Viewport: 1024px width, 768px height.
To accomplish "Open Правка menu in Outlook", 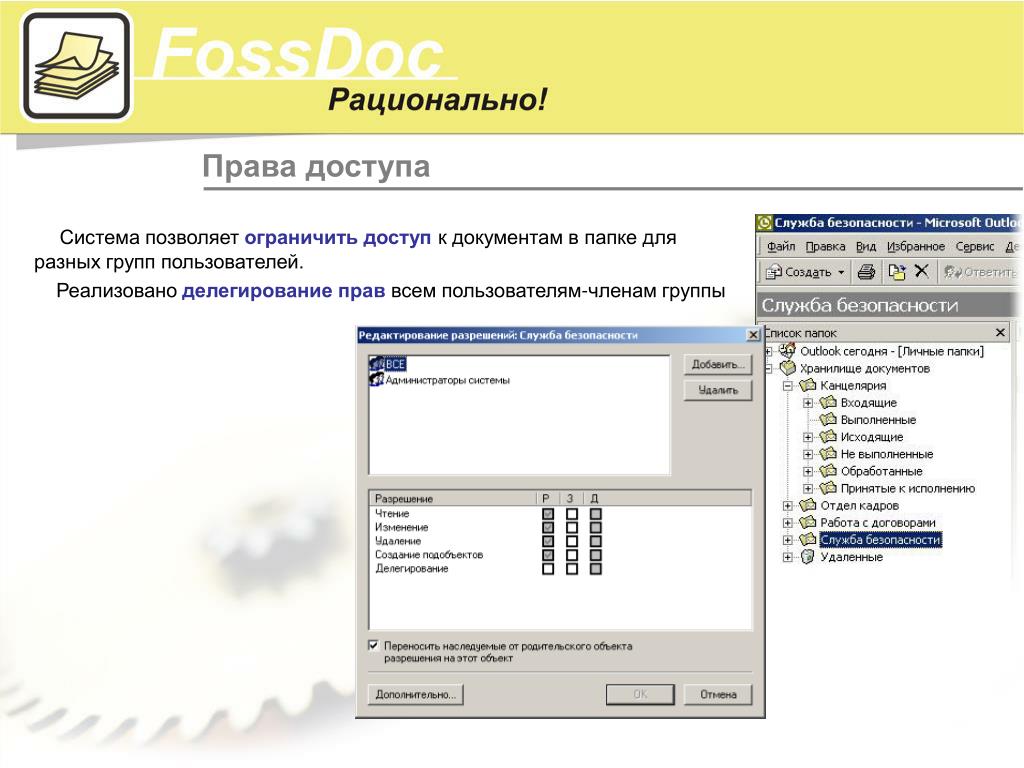I will coord(825,247).
